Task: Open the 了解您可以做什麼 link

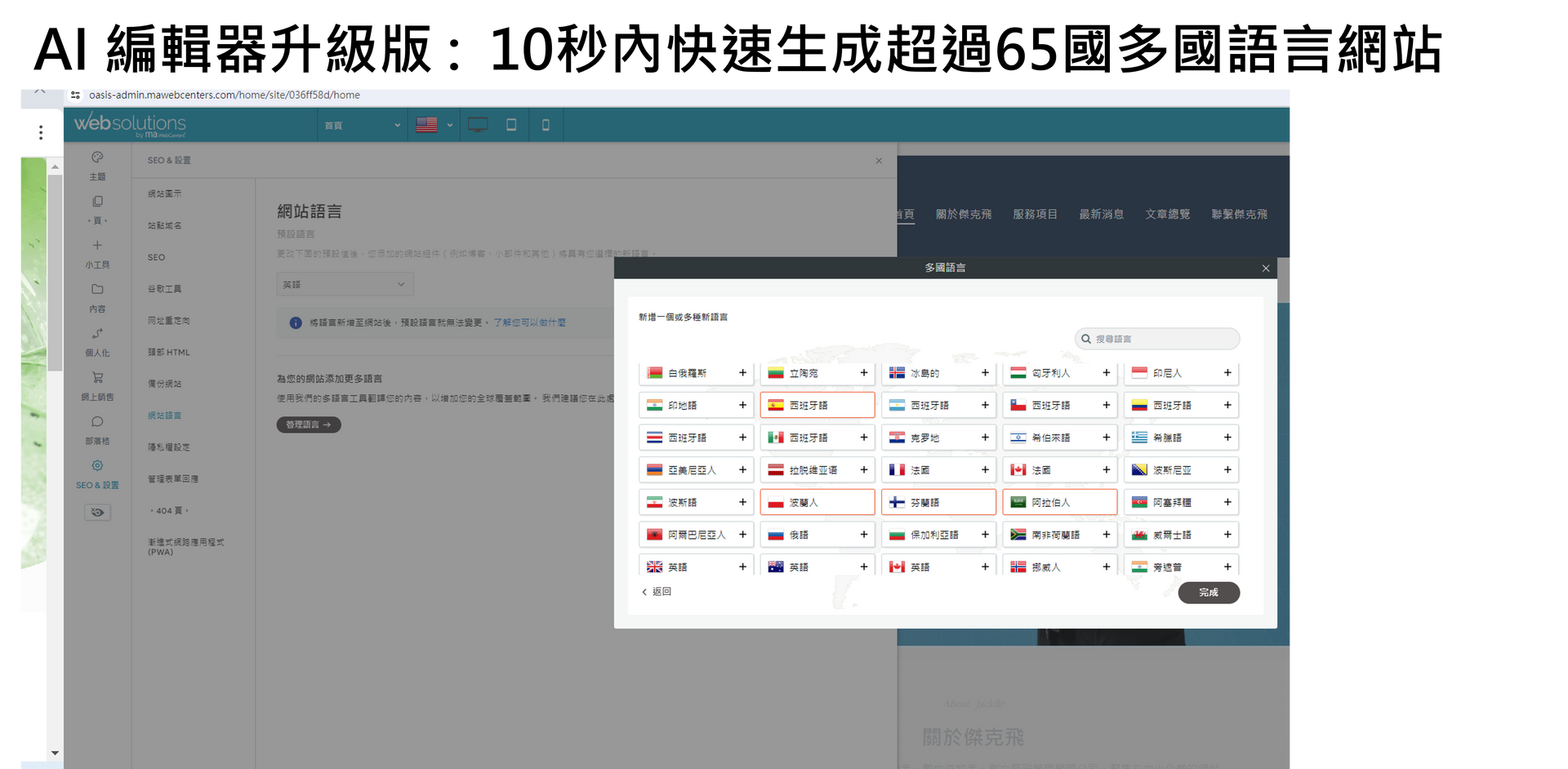Action: coord(529,322)
